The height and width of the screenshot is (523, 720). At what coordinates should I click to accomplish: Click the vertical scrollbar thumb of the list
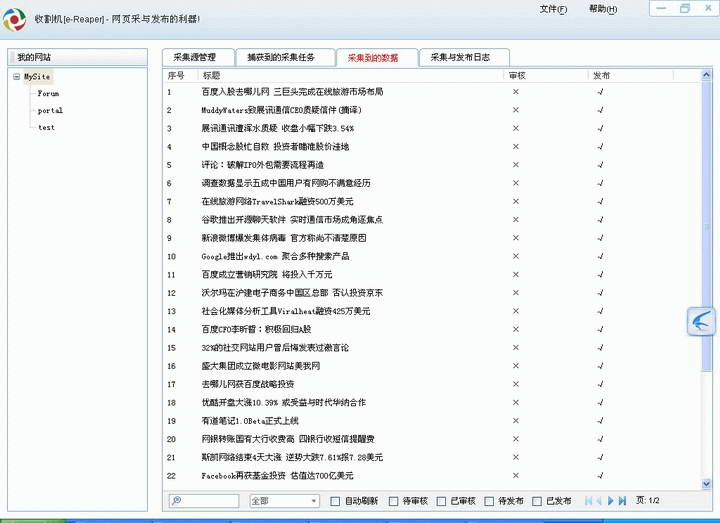(706, 225)
